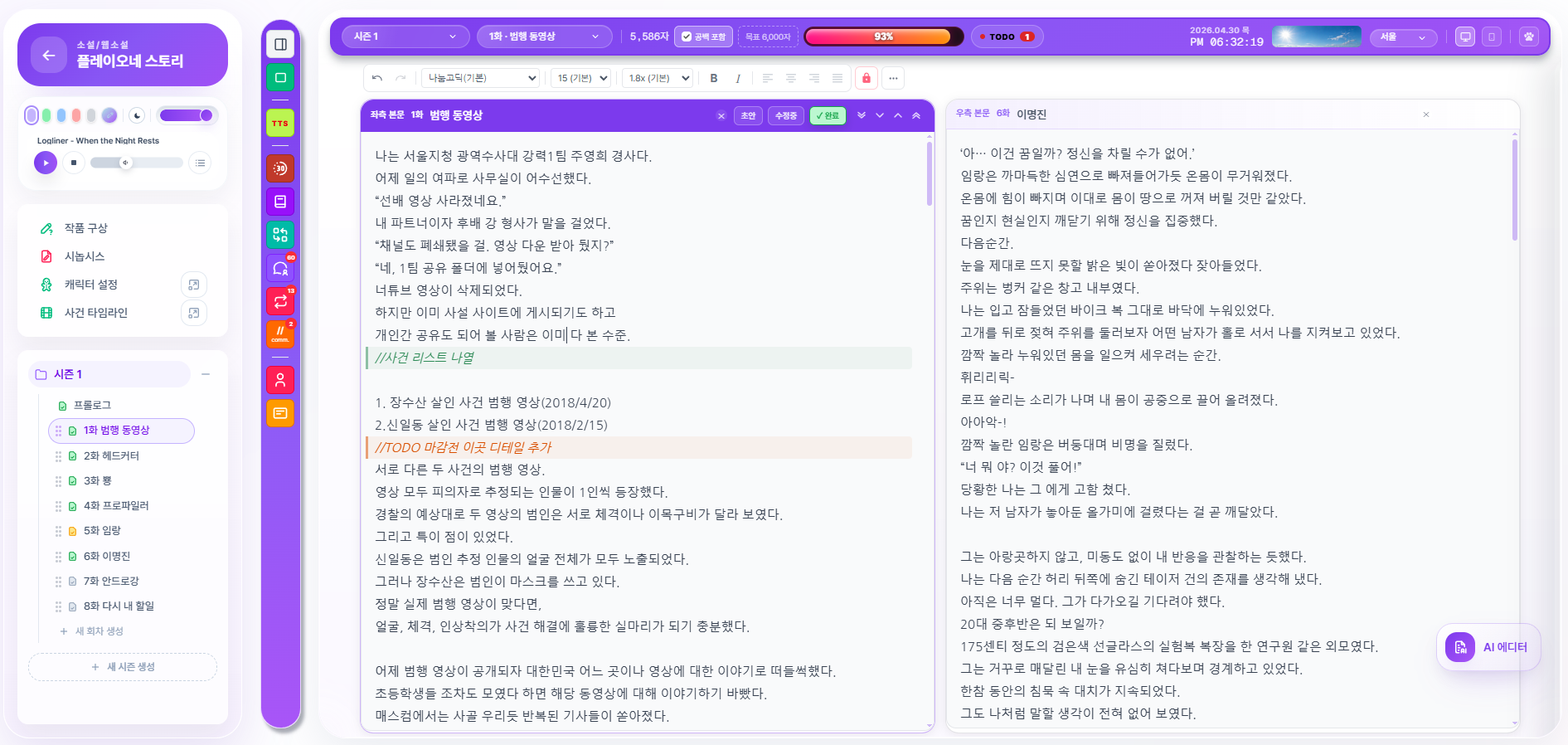Open the chat tool with 60 badge
1568x745 pixels.
click(x=280, y=268)
